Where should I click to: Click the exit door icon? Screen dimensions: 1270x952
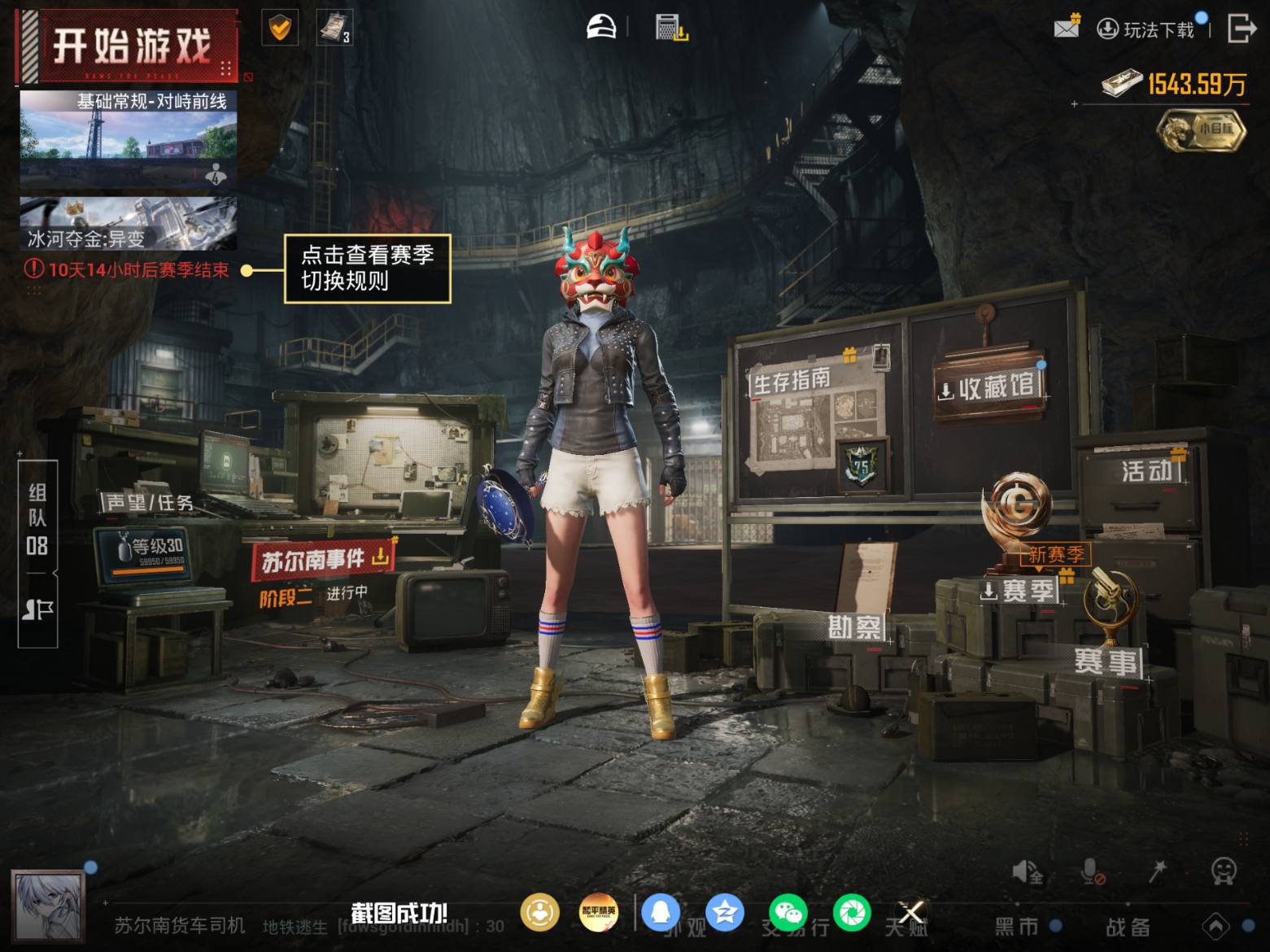click(1241, 28)
